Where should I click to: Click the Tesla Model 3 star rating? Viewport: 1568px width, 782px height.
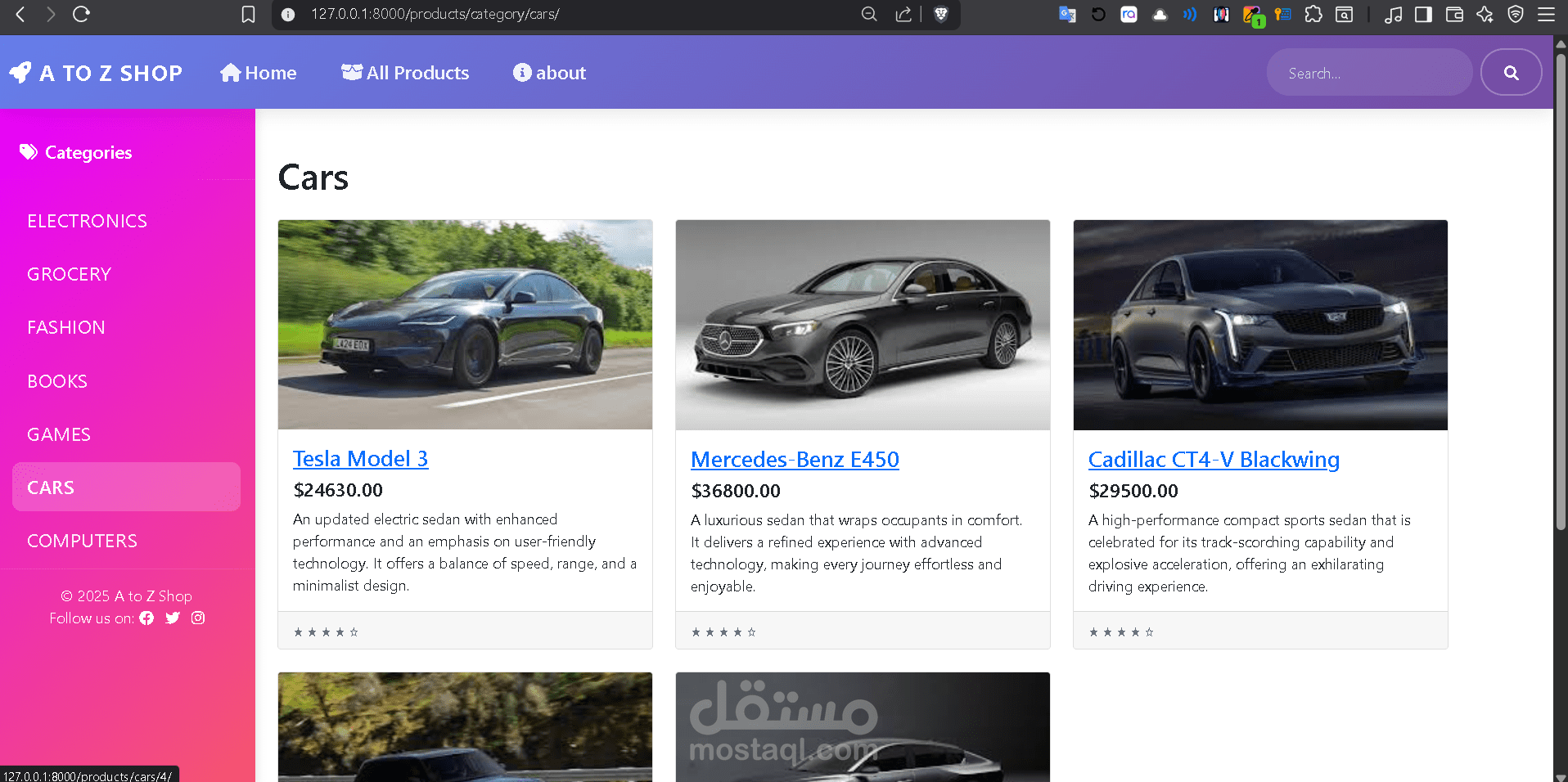click(326, 632)
